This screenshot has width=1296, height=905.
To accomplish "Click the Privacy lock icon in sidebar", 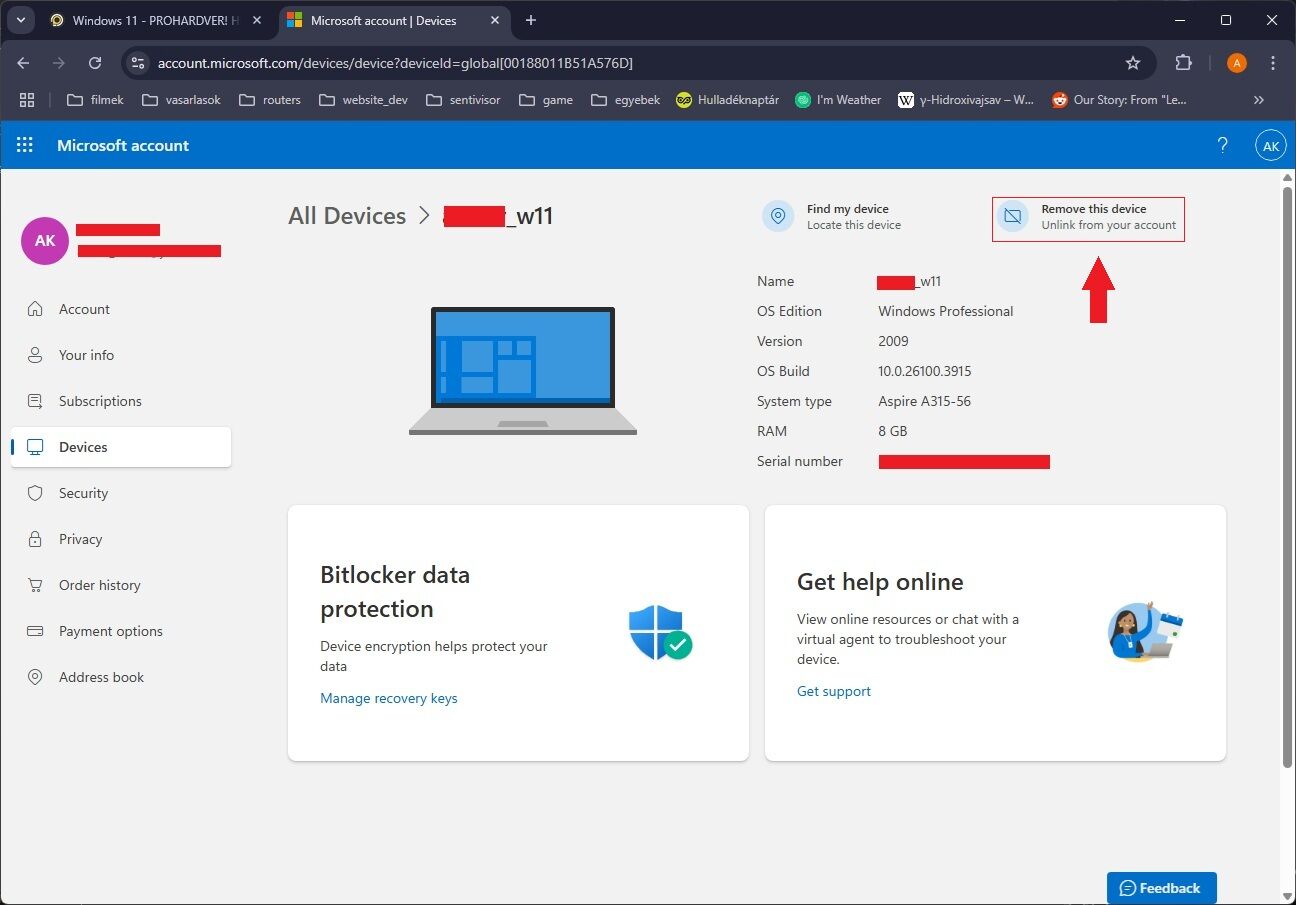I will click(35, 539).
